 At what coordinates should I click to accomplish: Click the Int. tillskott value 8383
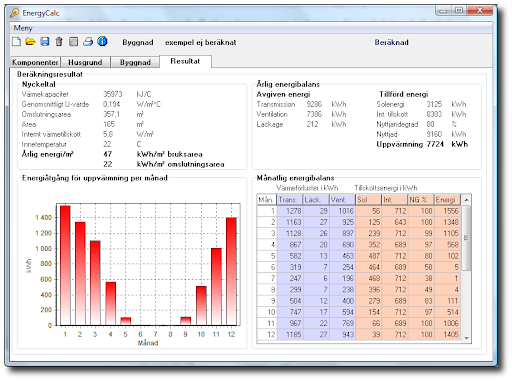434,114
